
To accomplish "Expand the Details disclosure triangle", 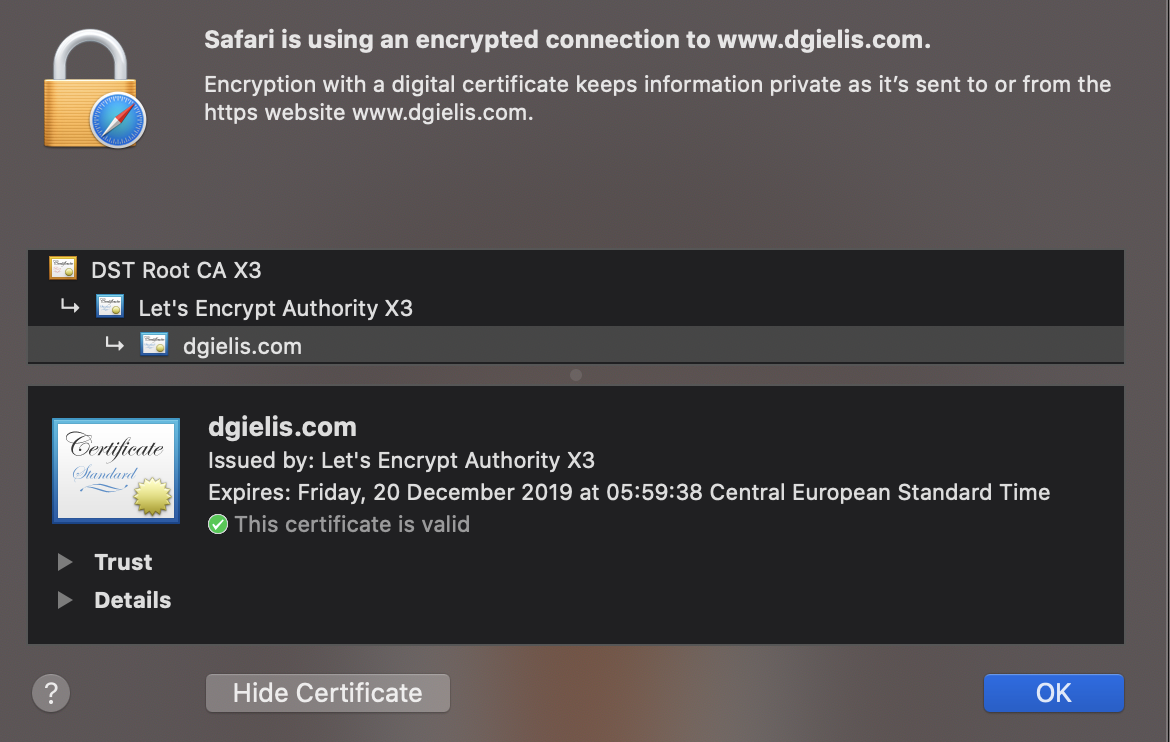I will click(65, 600).
